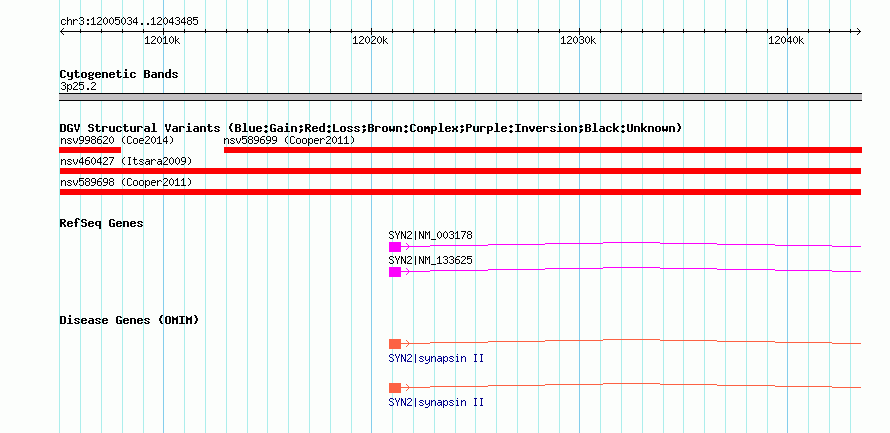Click the magenta exon box of NM_003178

(x=395, y=247)
